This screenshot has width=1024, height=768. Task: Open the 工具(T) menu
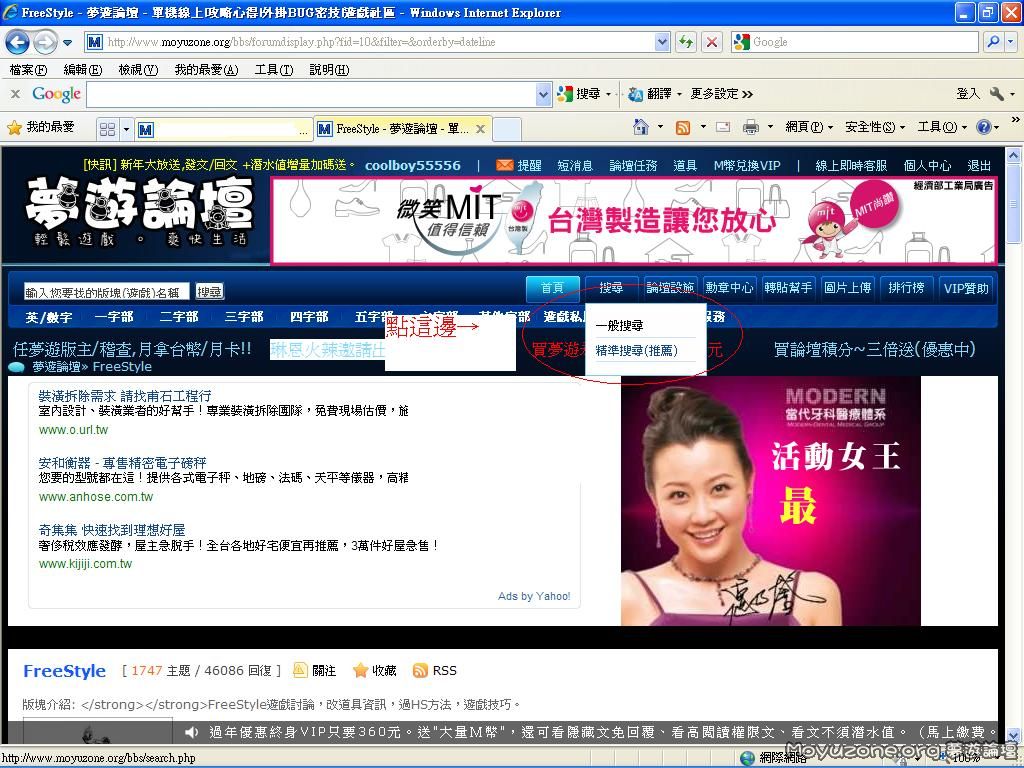[x=274, y=69]
